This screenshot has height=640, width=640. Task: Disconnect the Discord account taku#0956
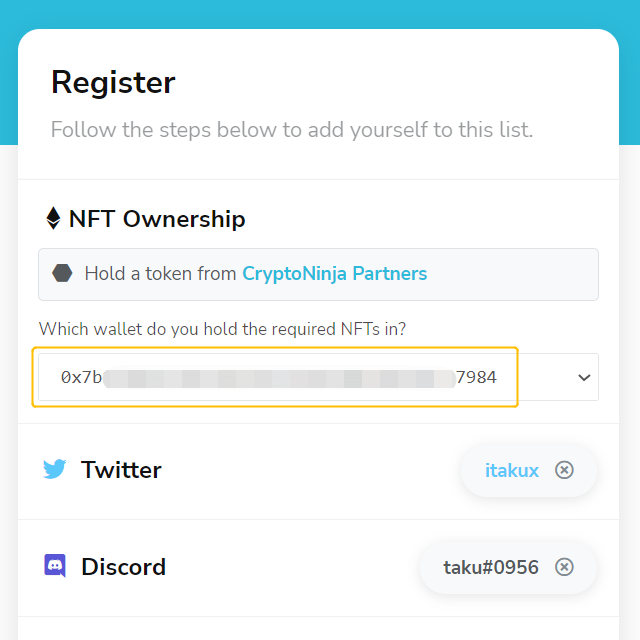564,567
